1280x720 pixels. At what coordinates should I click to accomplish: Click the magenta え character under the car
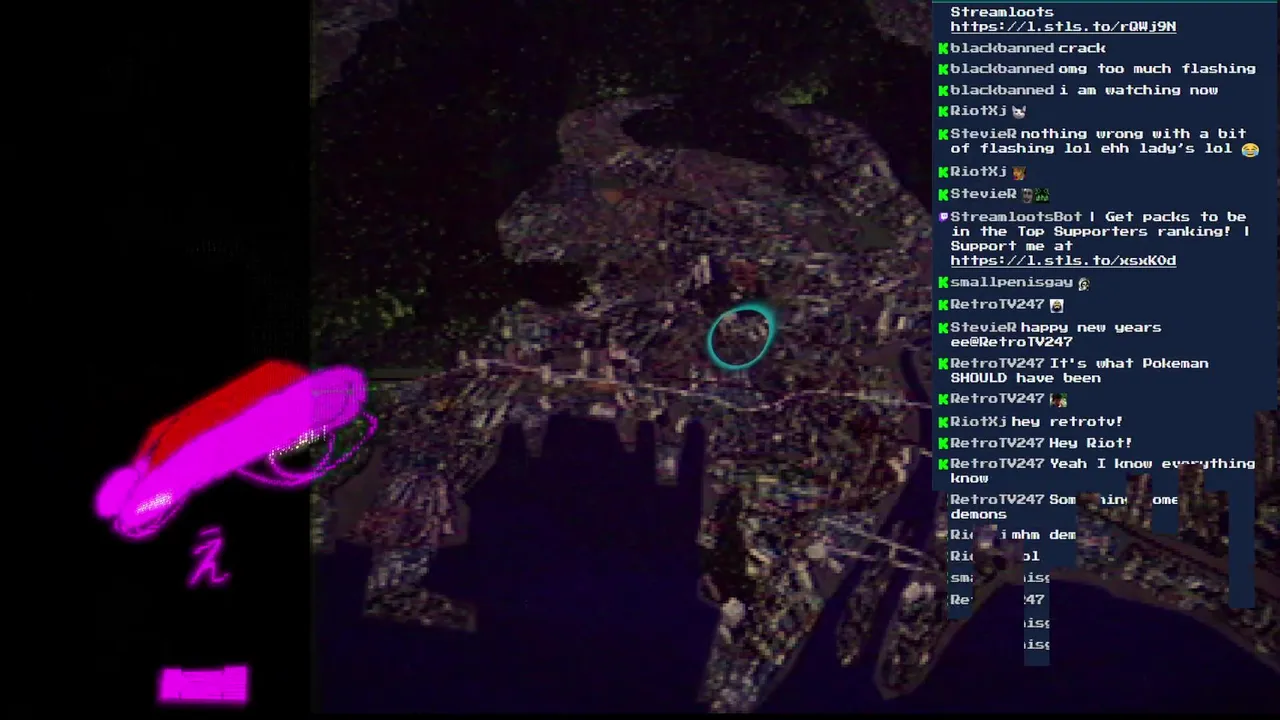click(210, 558)
